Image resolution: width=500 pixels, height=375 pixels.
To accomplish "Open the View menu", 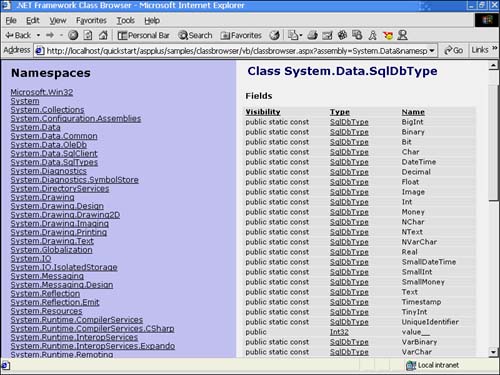I will tap(58, 21).
